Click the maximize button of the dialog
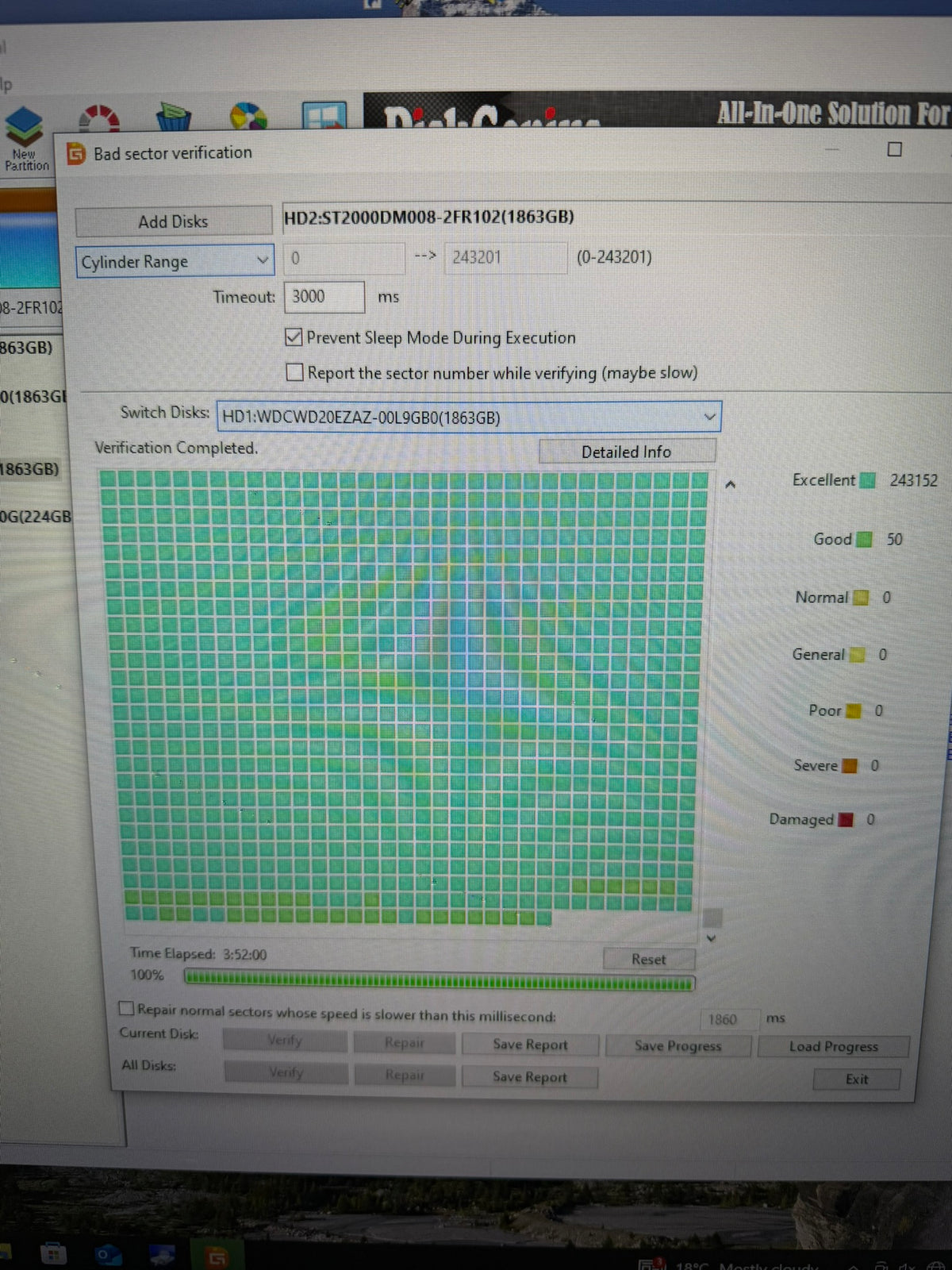 point(895,149)
